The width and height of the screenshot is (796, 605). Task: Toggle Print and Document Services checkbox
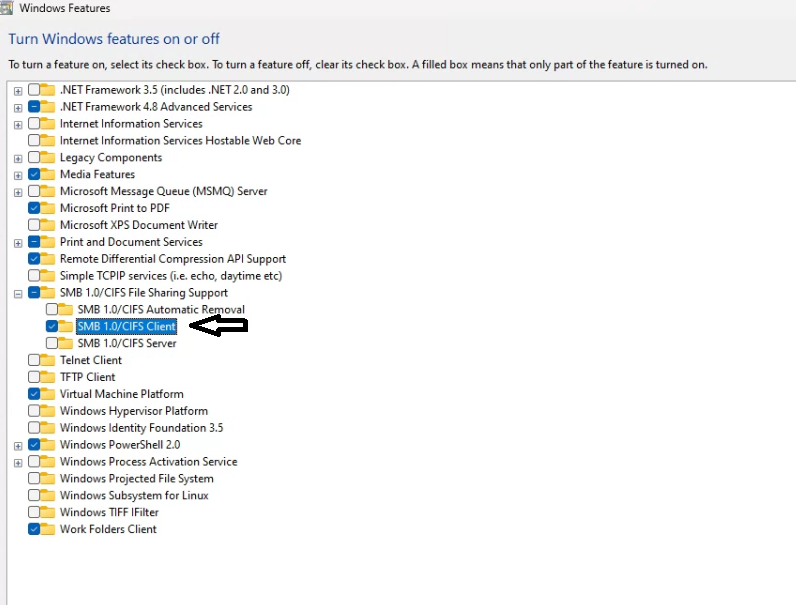(x=34, y=242)
